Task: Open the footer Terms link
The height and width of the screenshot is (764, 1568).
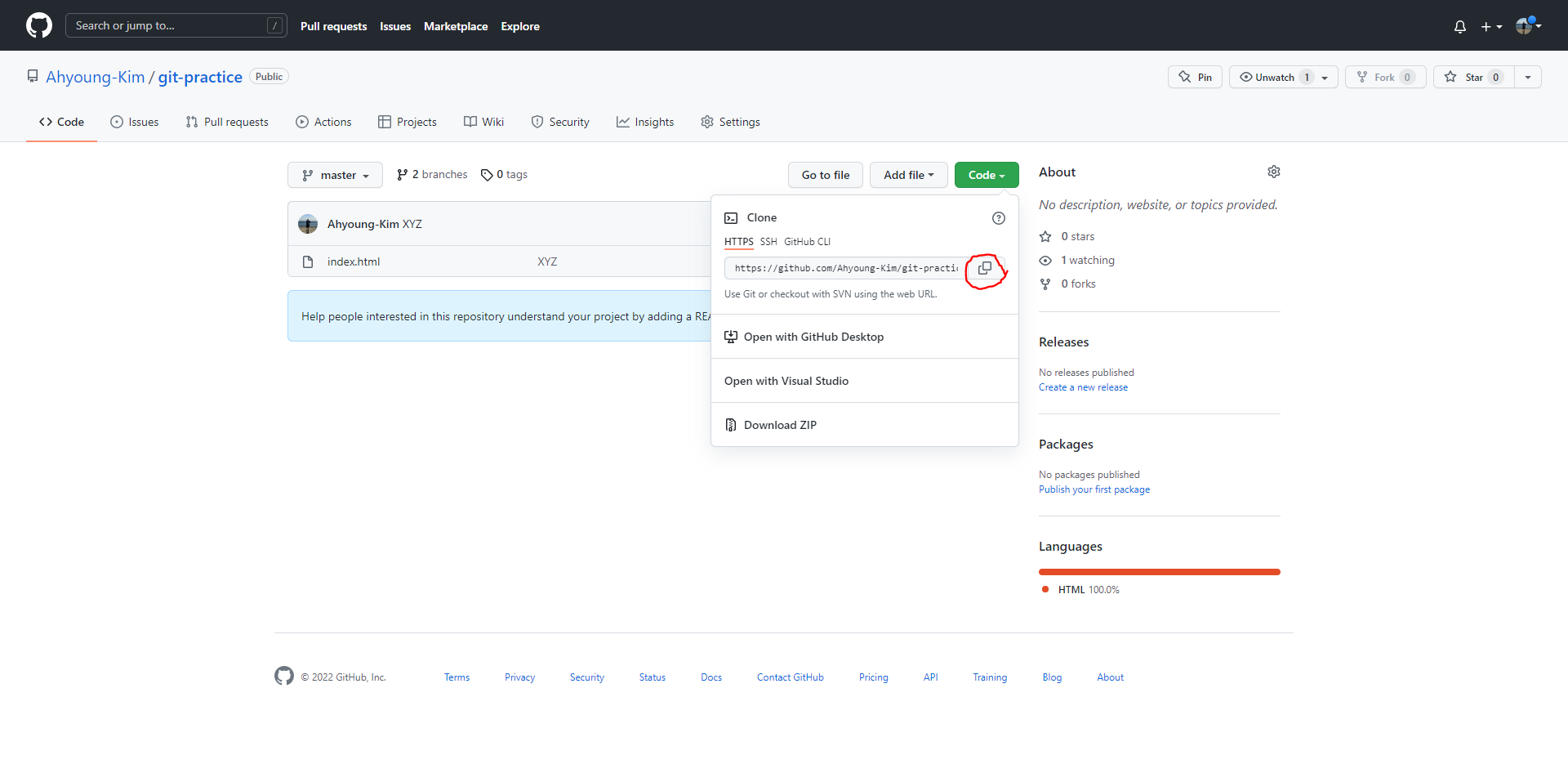Action: coord(457,677)
